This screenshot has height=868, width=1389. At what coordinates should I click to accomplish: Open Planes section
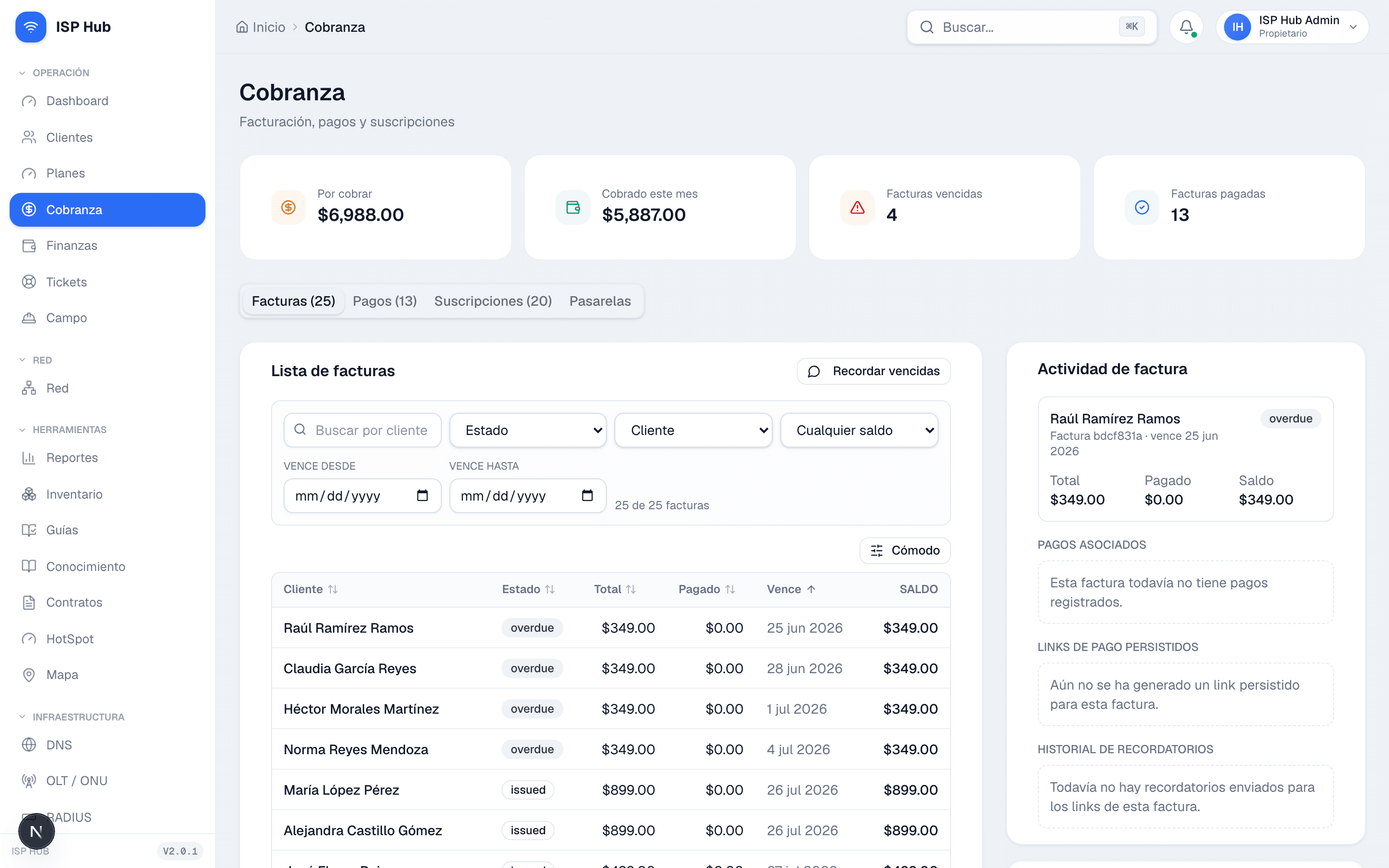[x=108, y=174]
